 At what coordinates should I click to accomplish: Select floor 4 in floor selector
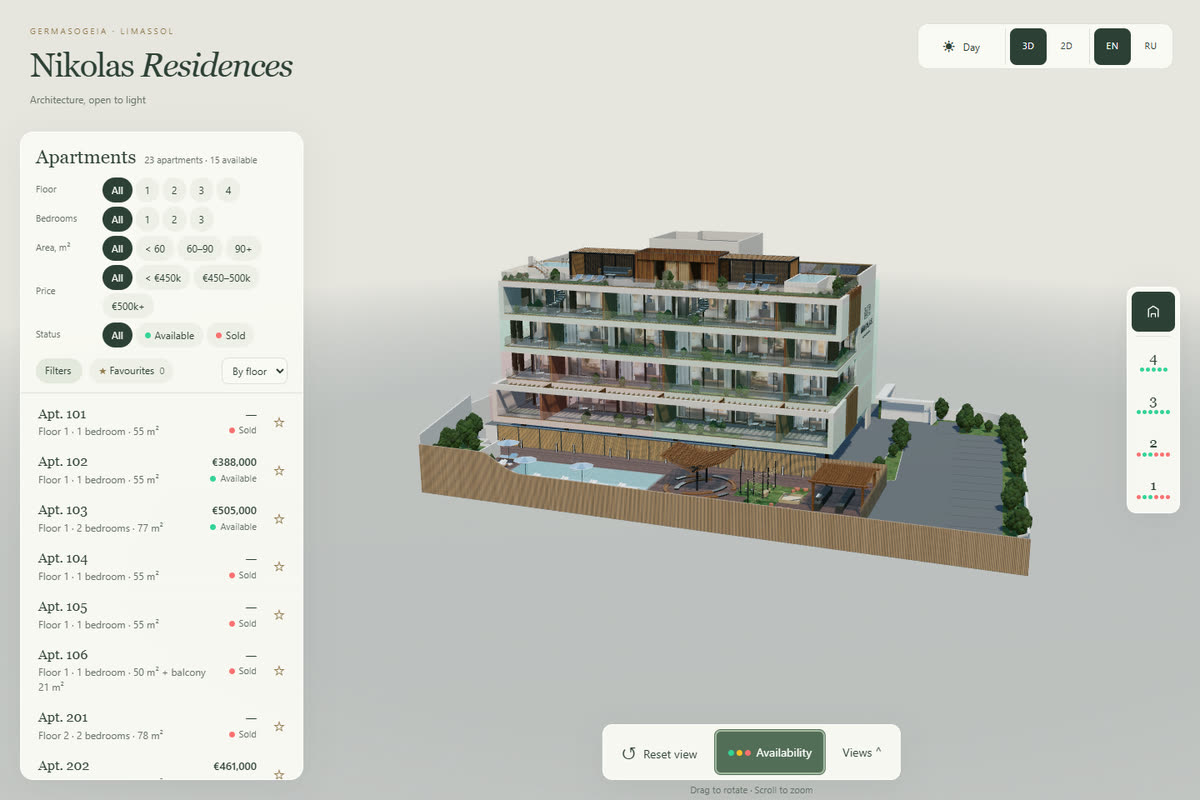point(1153,362)
